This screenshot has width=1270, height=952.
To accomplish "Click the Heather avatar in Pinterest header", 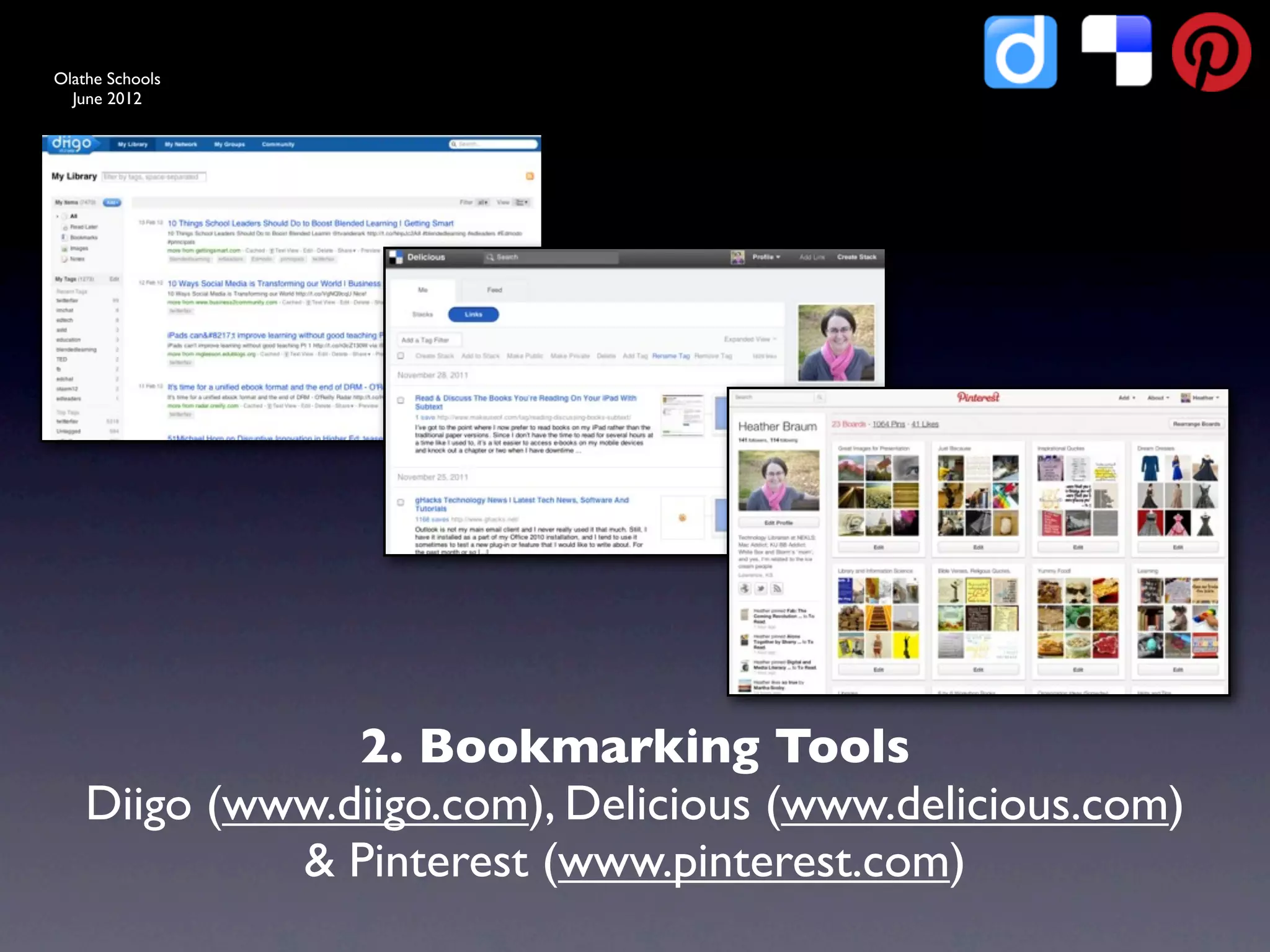I will [1186, 397].
